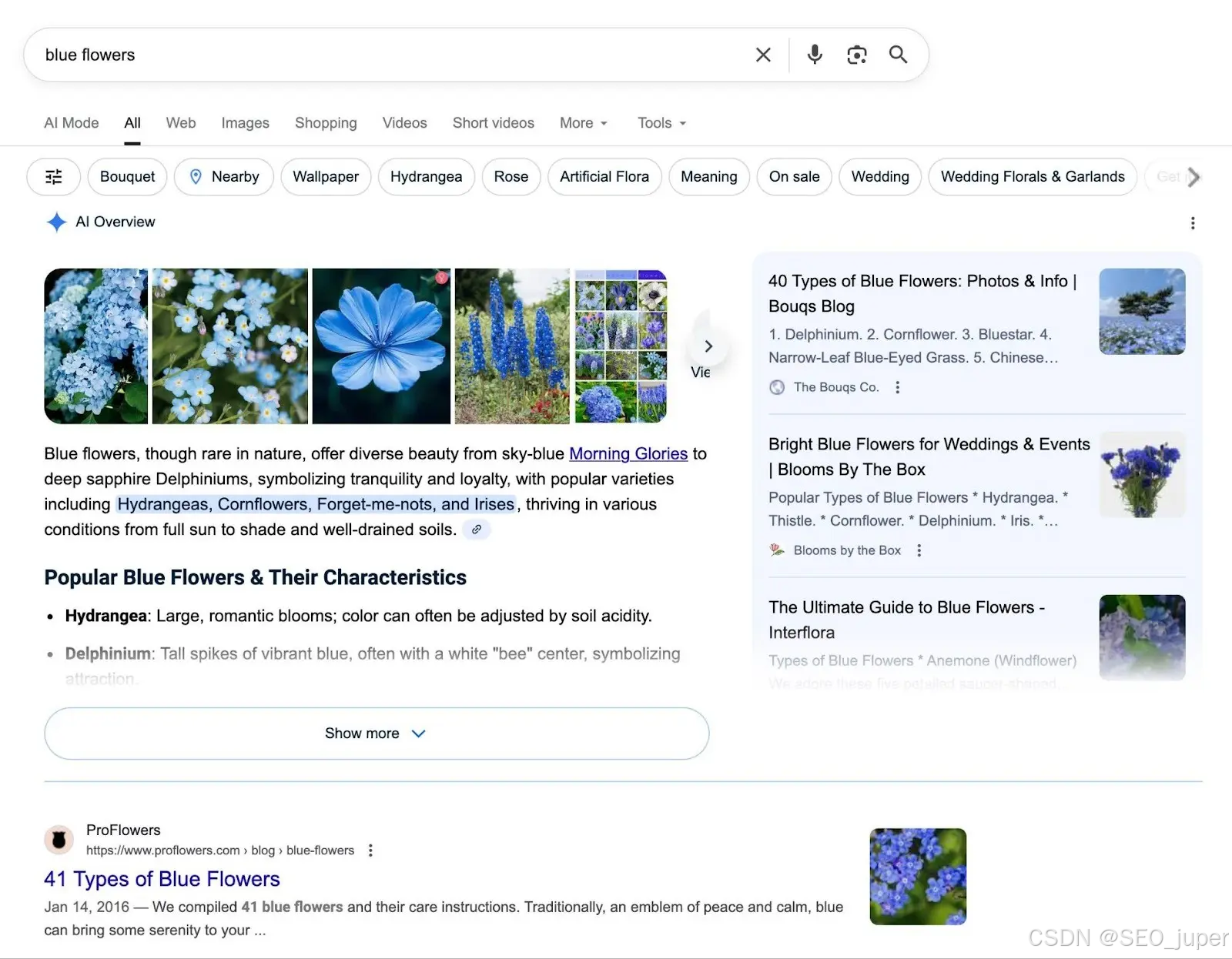
Task: Click the Blooms by the Box favicon
Action: coord(777,550)
